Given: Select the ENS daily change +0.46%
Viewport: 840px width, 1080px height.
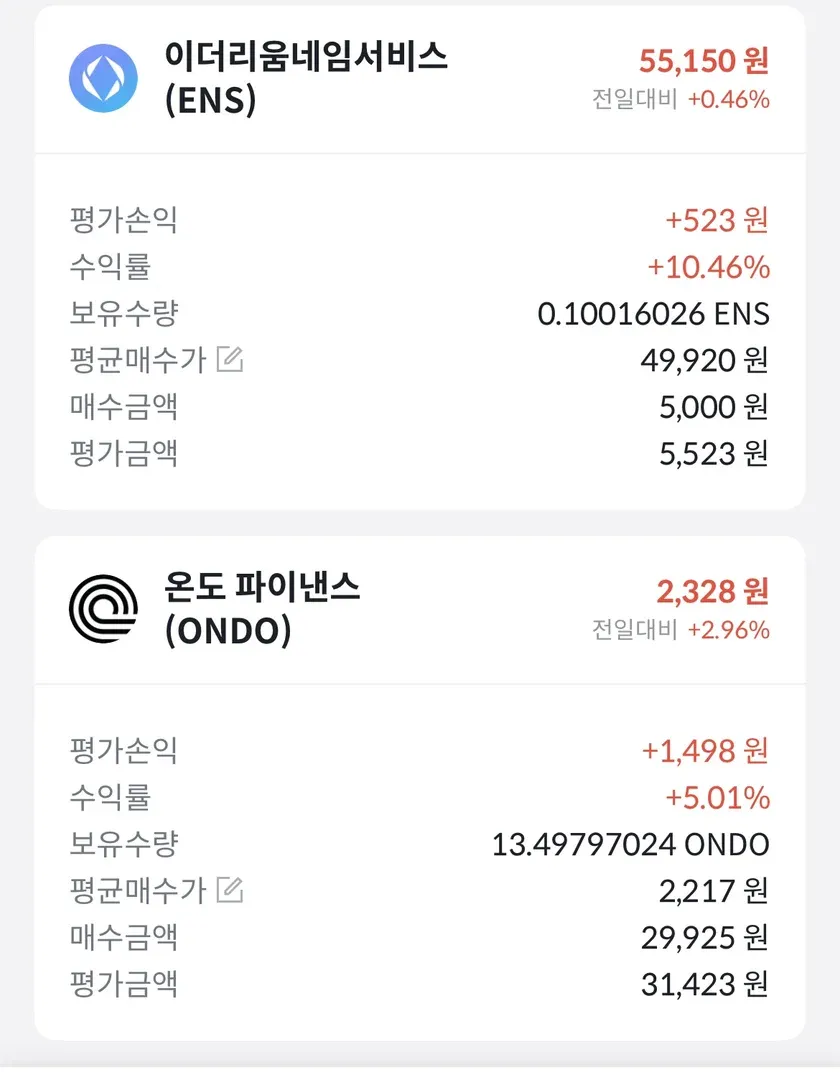Looking at the screenshot, I should point(728,100).
